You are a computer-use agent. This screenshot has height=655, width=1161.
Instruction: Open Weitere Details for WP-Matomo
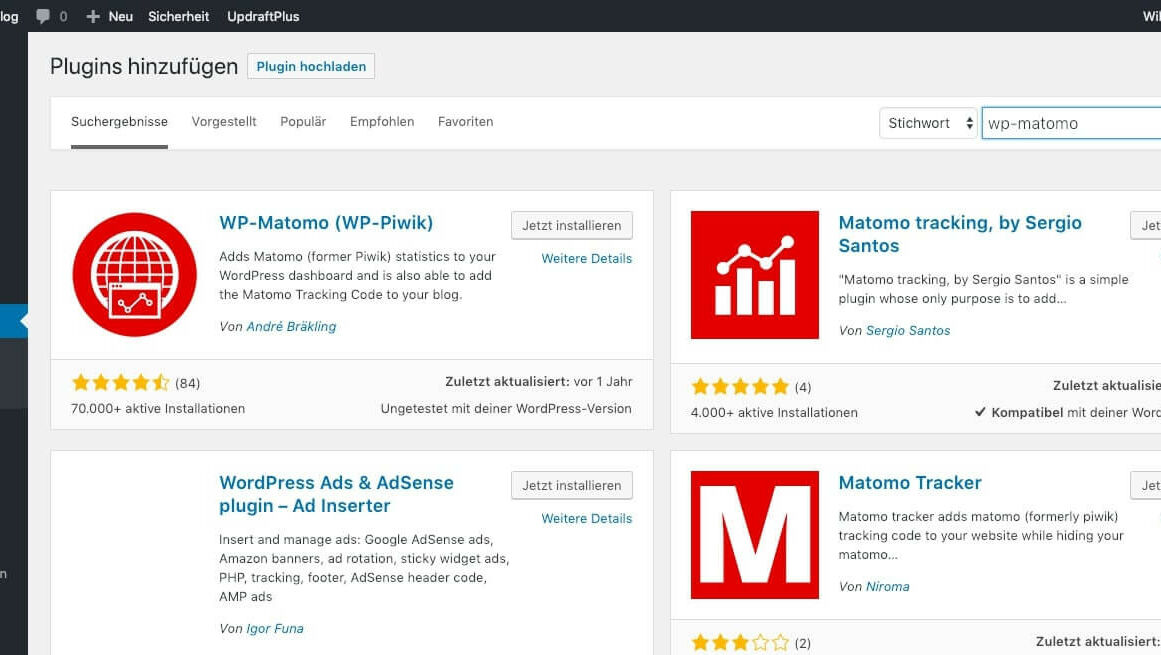pos(586,258)
